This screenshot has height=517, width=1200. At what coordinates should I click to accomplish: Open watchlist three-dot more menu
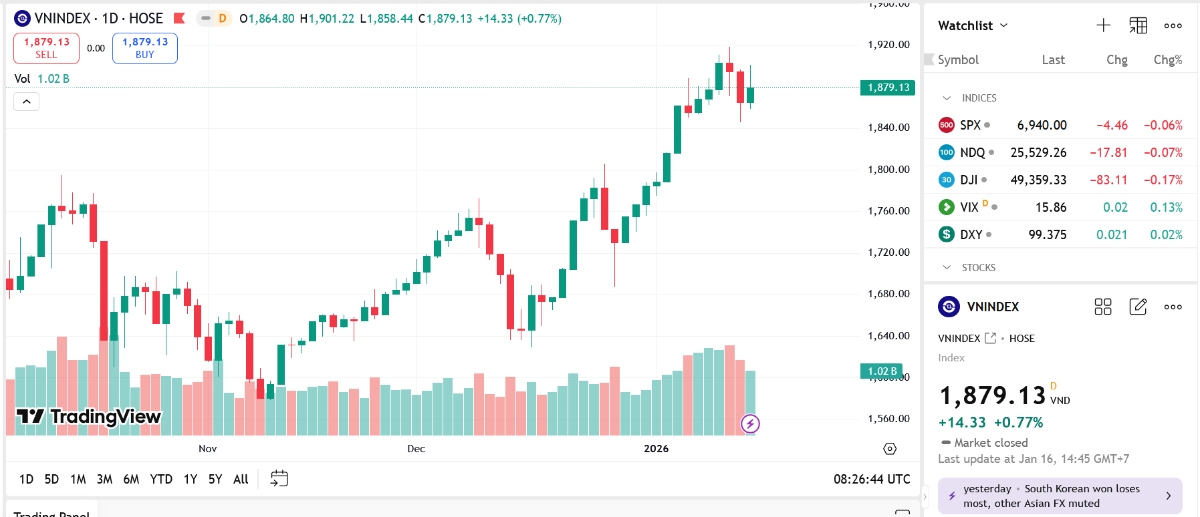(1173, 26)
